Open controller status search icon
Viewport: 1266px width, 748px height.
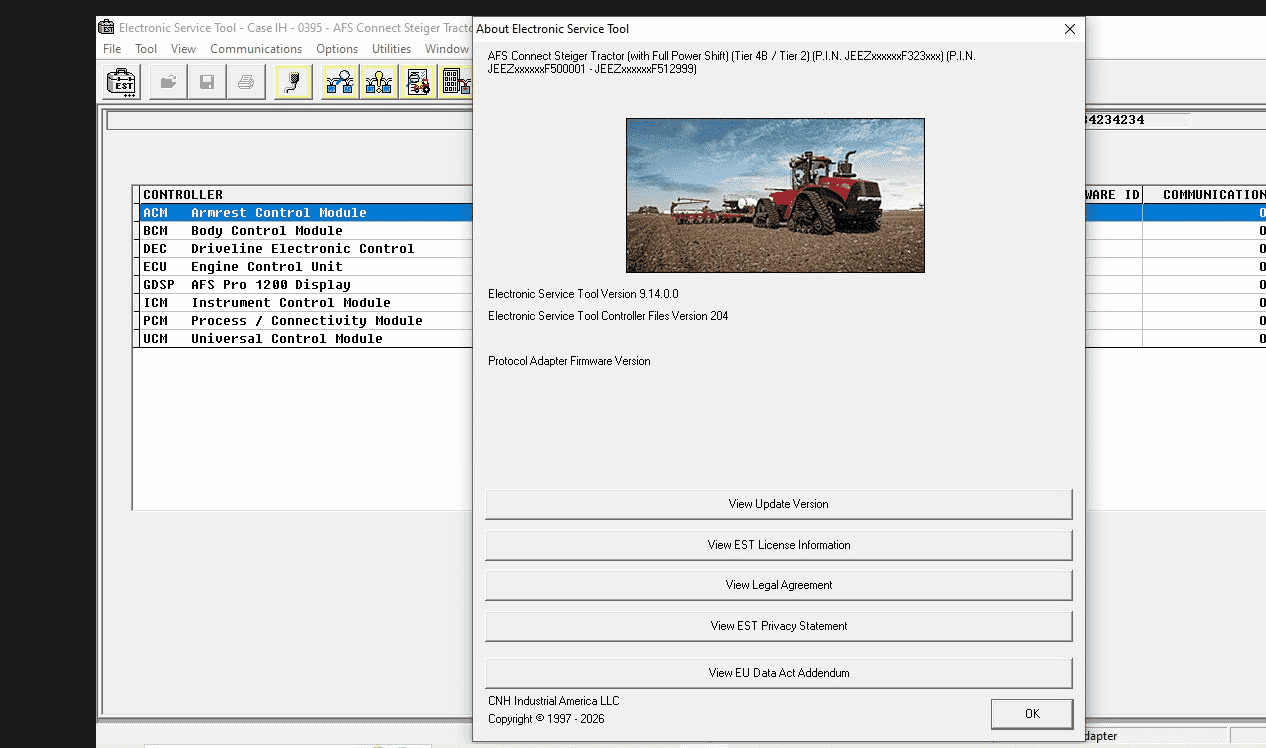coord(339,82)
